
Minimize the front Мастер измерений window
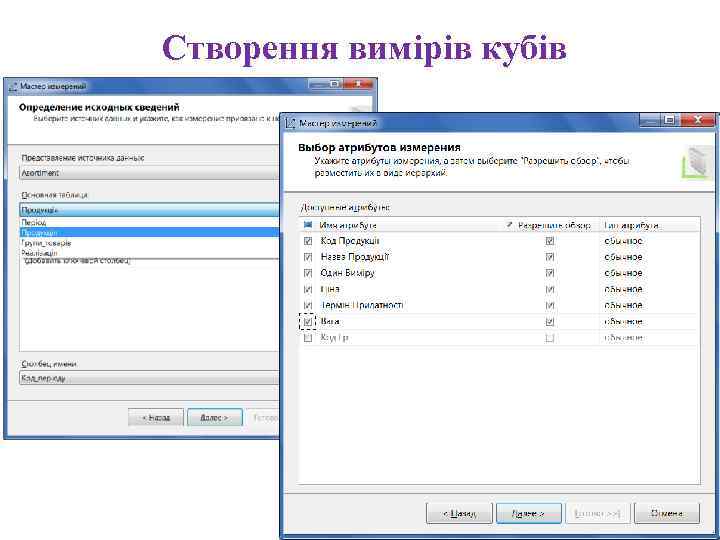pyautogui.click(x=650, y=120)
